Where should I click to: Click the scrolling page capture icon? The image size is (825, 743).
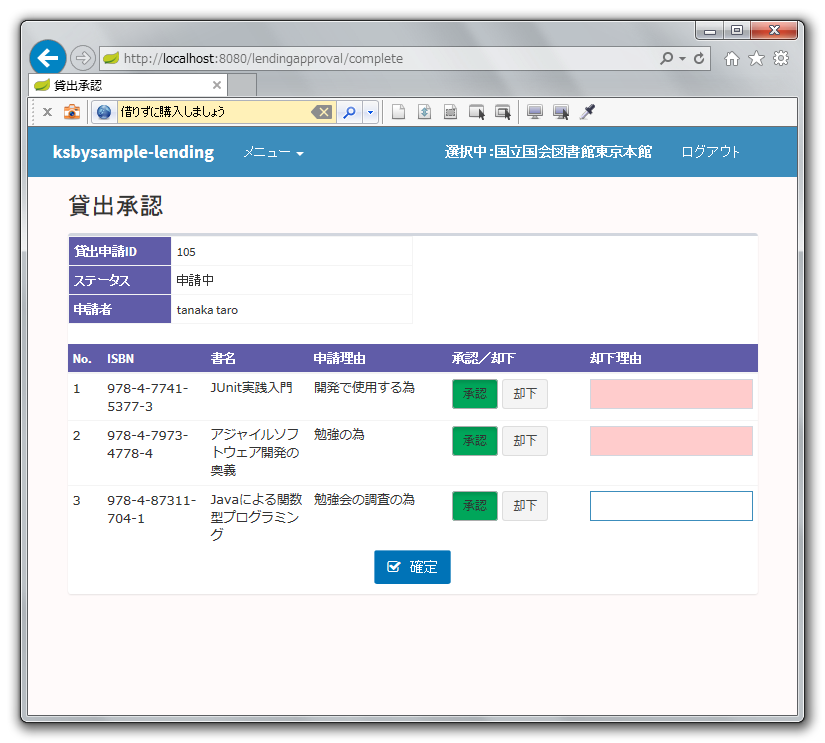click(425, 112)
